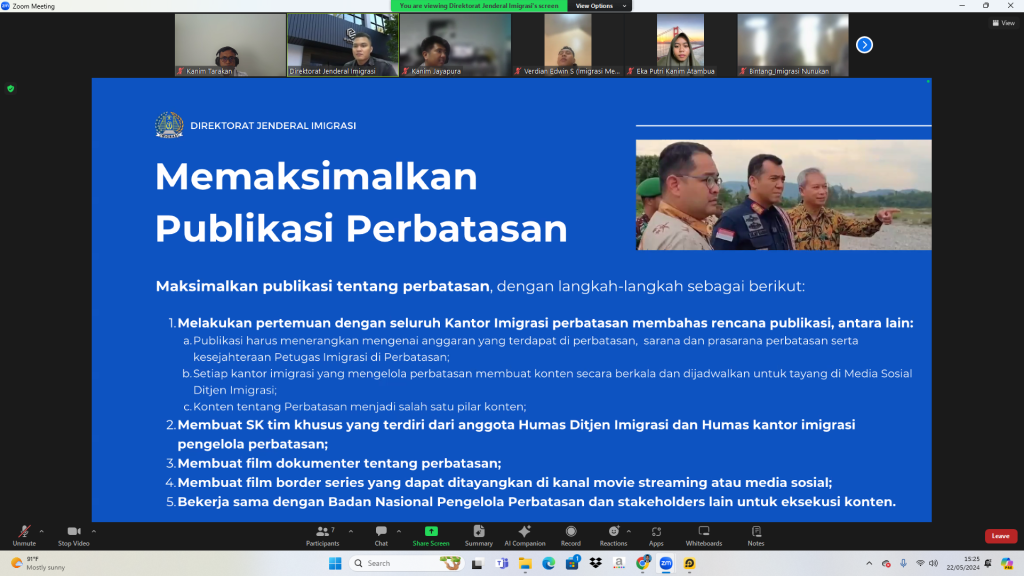Image resolution: width=1024 pixels, height=576 pixels.
Task: Open Notes in Zoom toolbar
Action: [x=756, y=536]
